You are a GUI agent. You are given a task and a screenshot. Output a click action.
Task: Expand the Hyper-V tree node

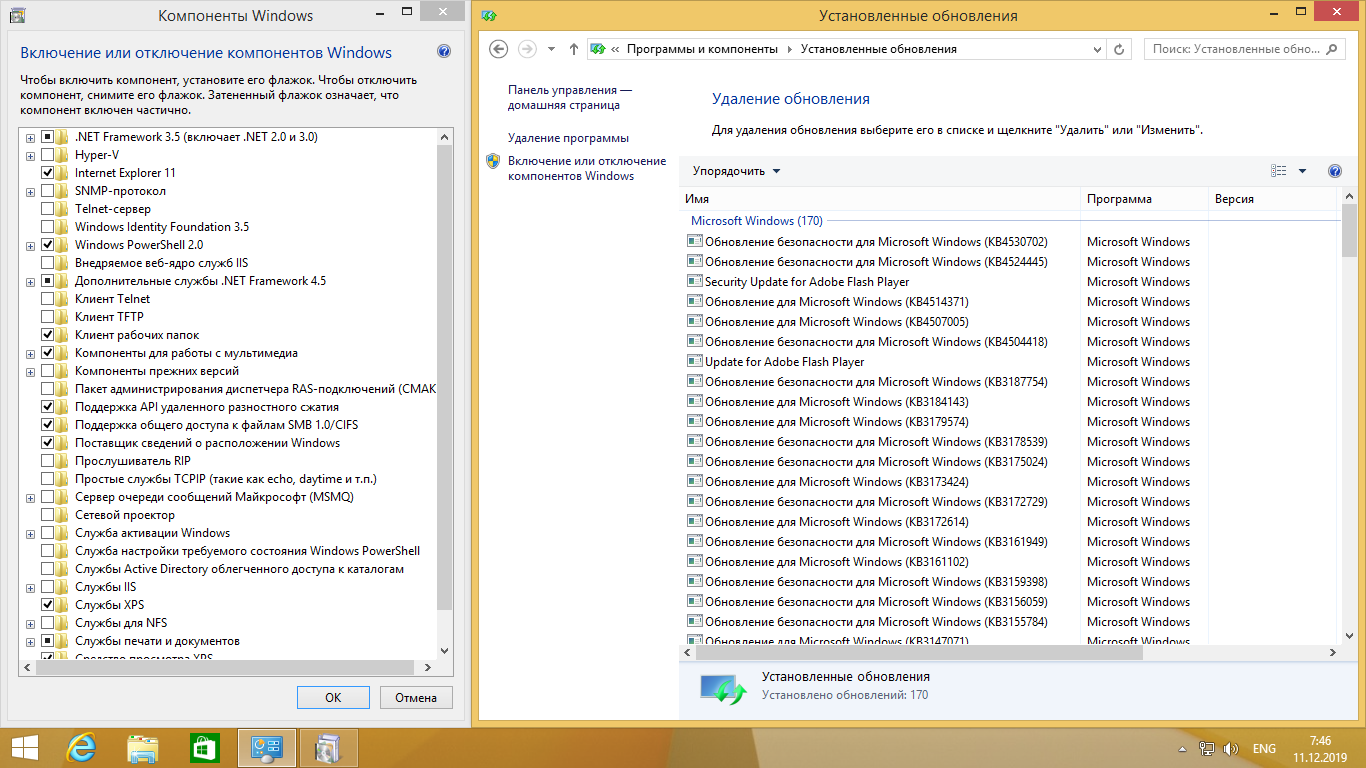(x=30, y=155)
